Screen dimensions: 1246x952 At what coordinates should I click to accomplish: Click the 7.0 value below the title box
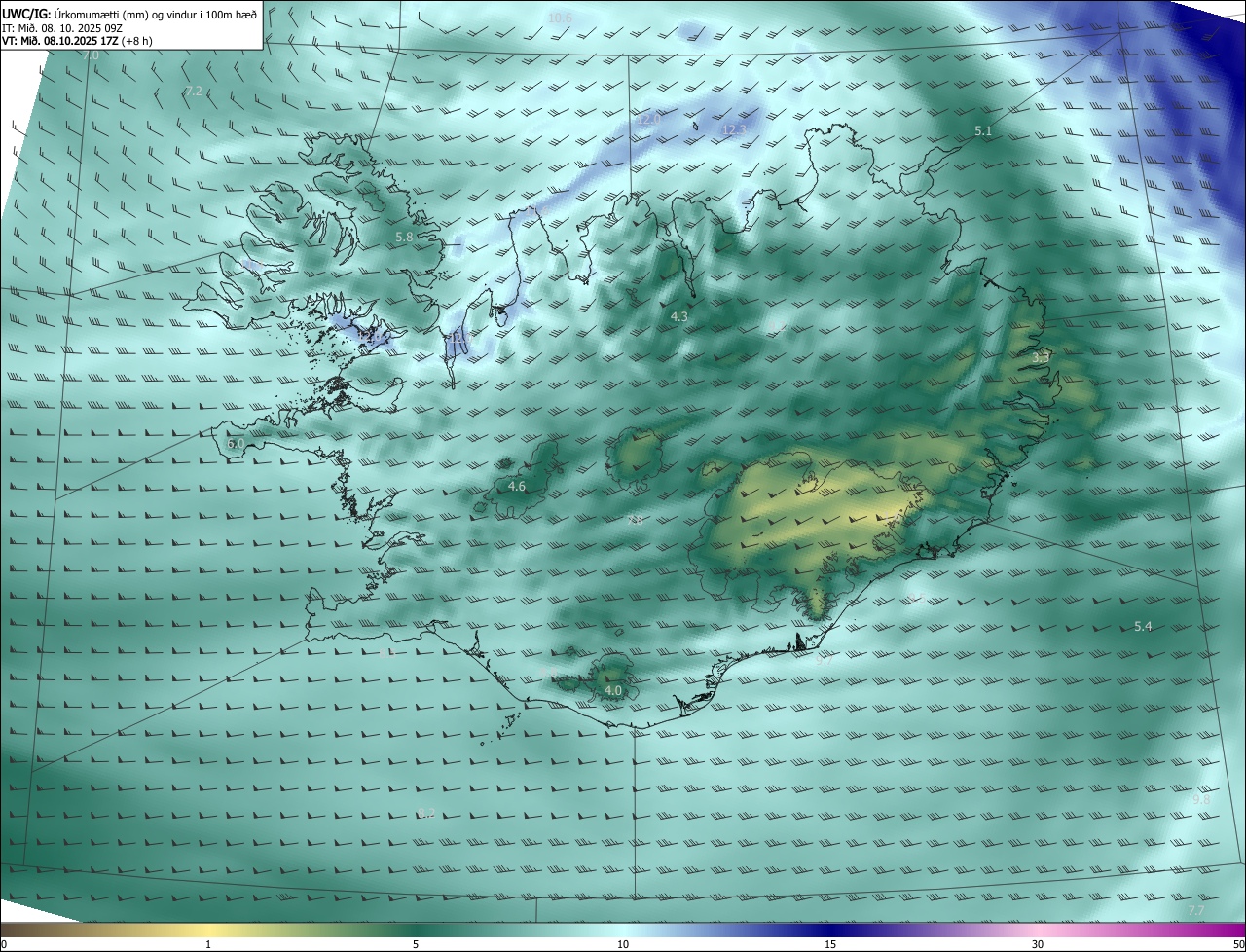click(x=91, y=56)
